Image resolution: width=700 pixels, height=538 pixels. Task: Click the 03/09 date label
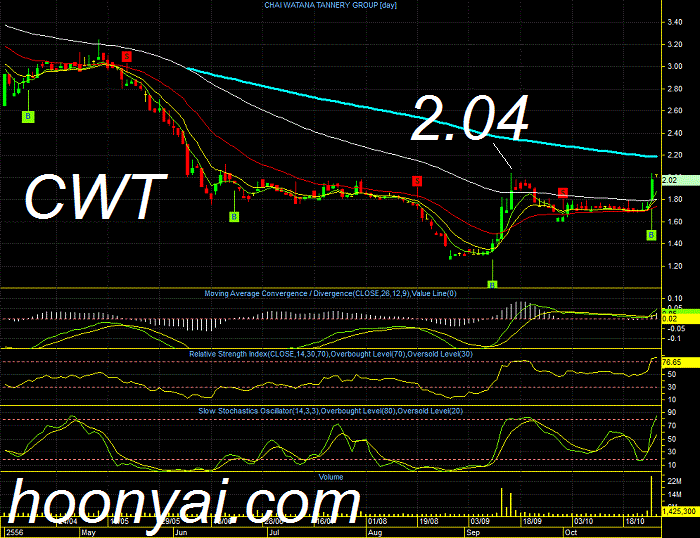[480, 521]
